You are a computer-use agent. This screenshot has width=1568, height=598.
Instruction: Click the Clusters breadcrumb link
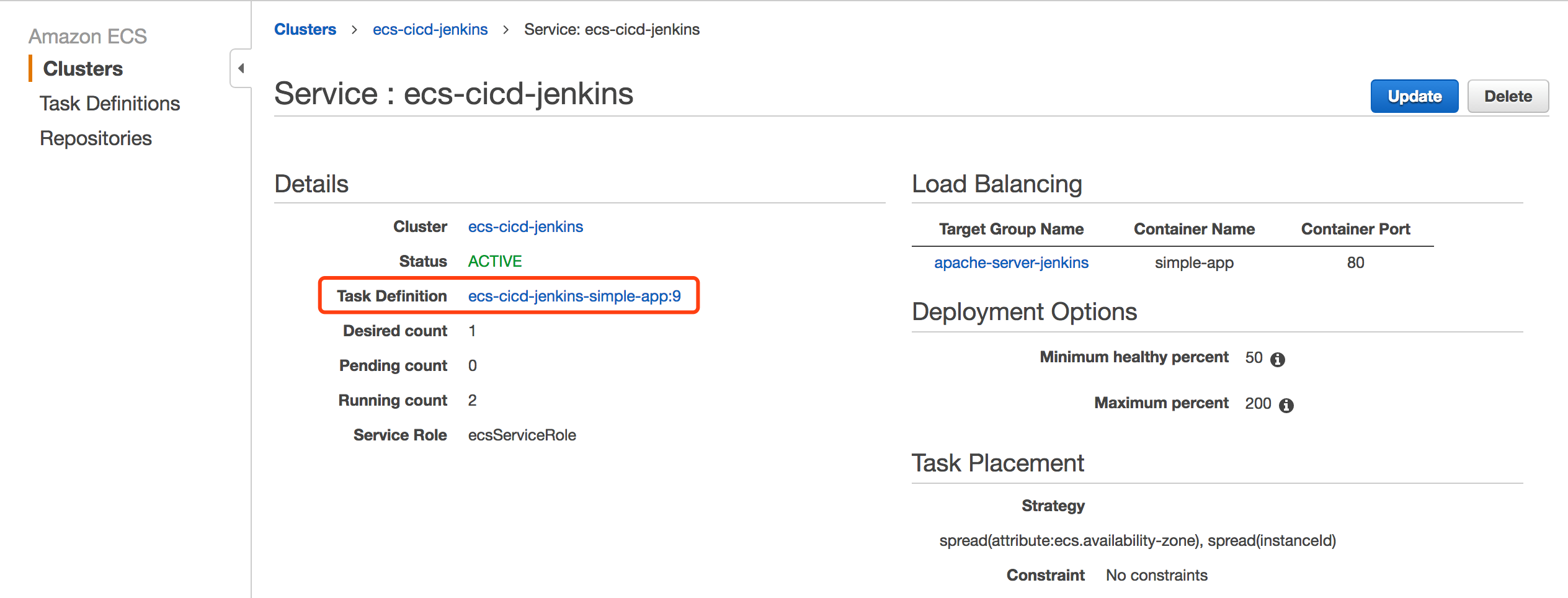click(x=305, y=29)
